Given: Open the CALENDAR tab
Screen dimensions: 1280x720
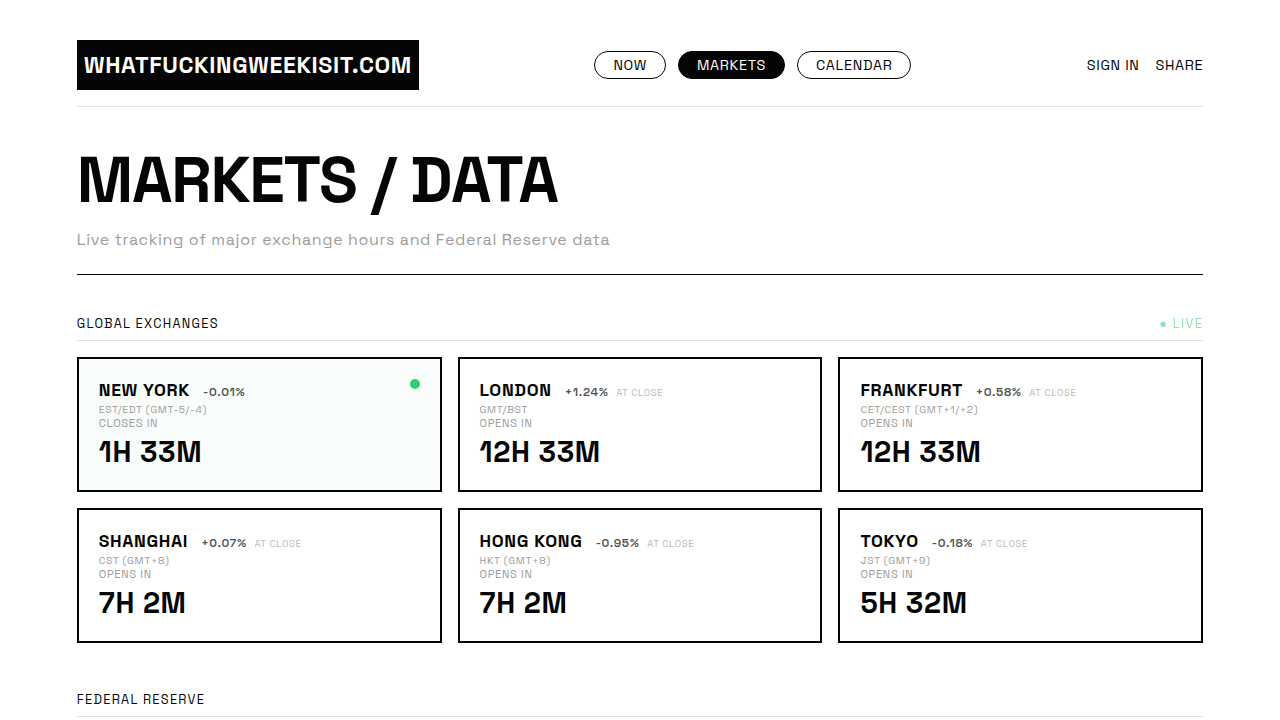Looking at the screenshot, I should pyautogui.click(x=854, y=65).
